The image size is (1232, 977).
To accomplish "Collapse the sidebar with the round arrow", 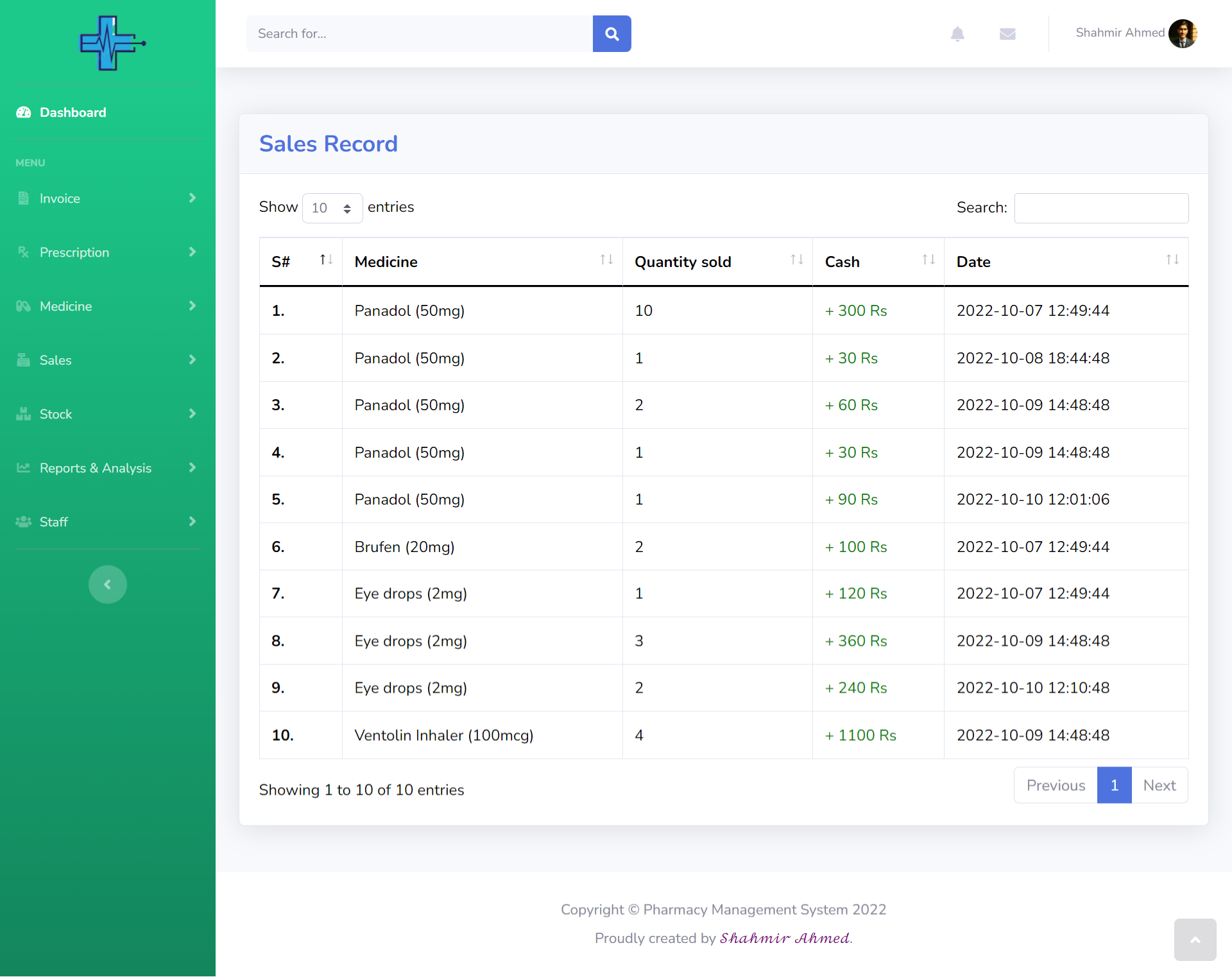I will (x=107, y=584).
